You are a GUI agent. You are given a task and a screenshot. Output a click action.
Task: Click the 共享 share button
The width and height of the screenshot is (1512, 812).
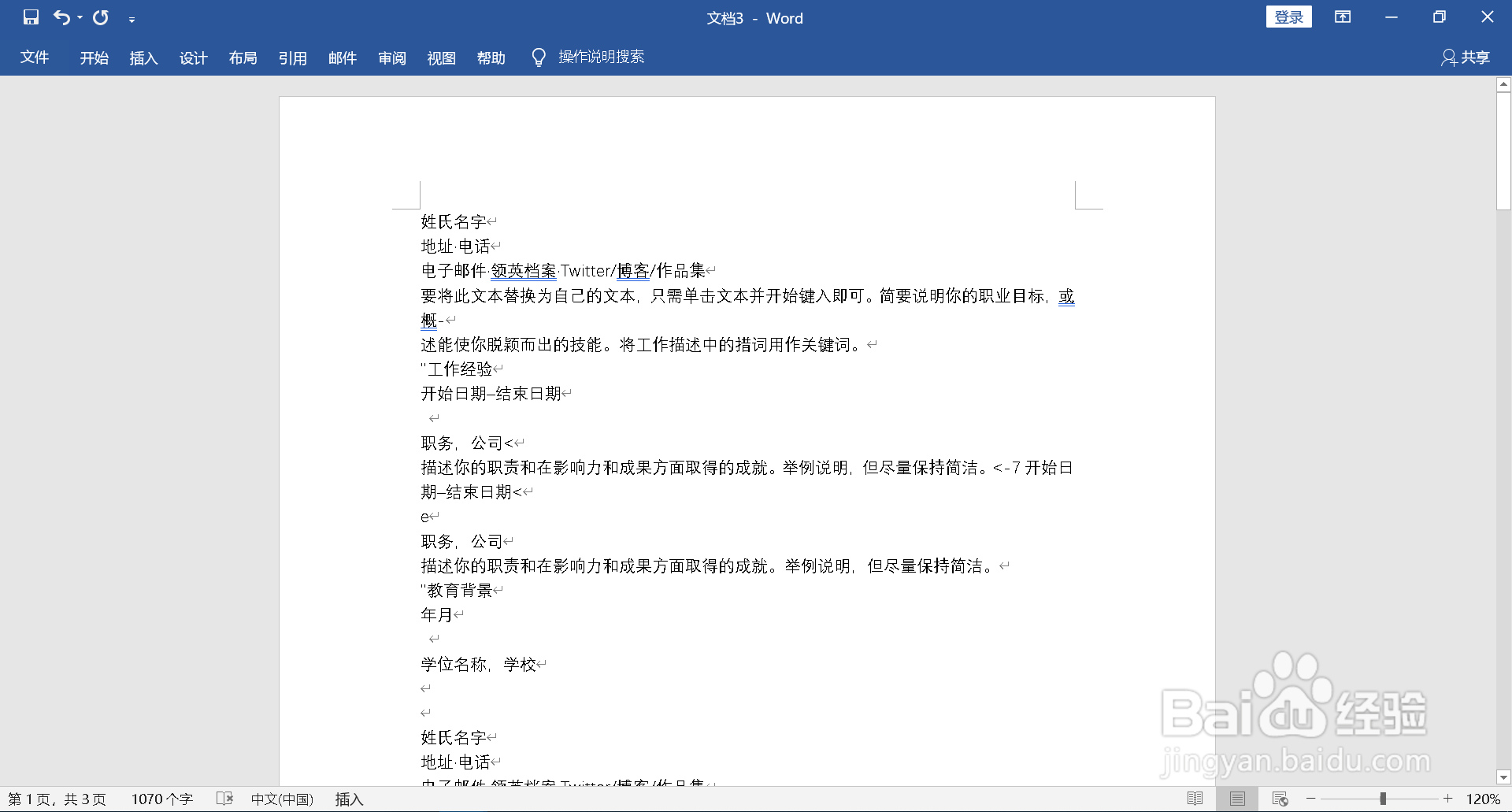point(1465,57)
